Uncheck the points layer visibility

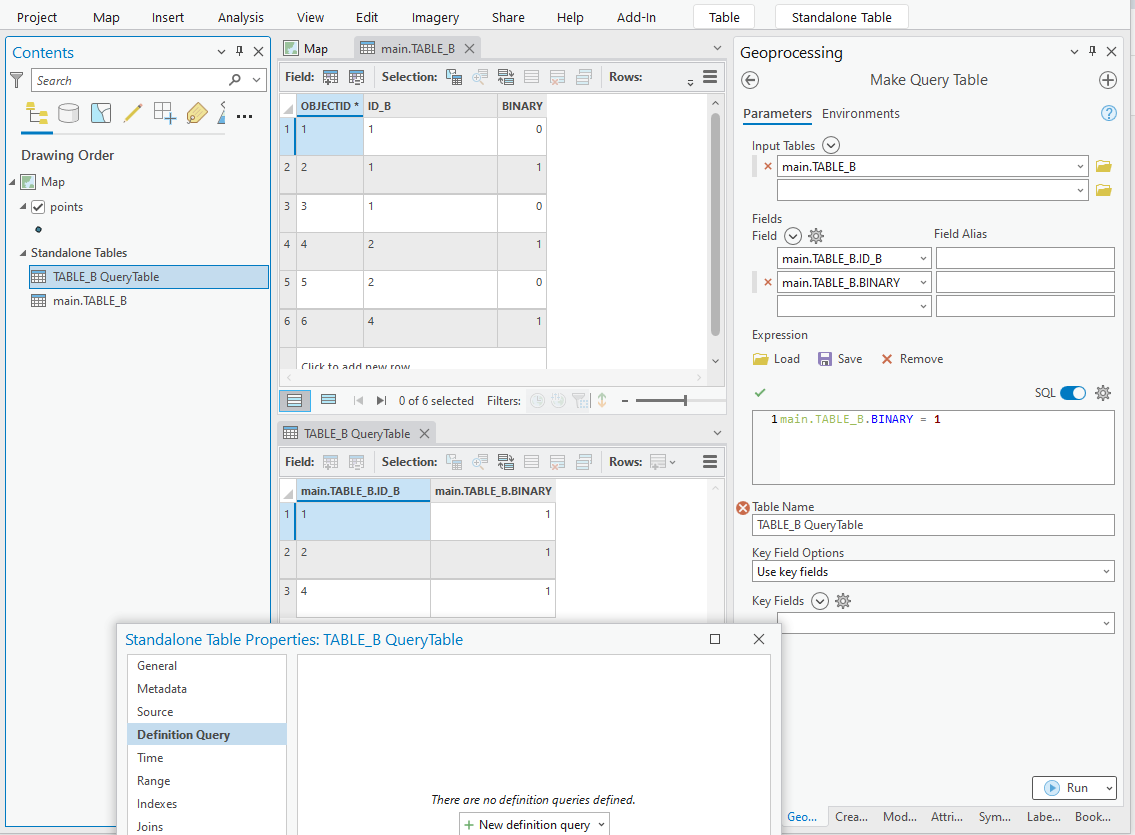point(39,206)
